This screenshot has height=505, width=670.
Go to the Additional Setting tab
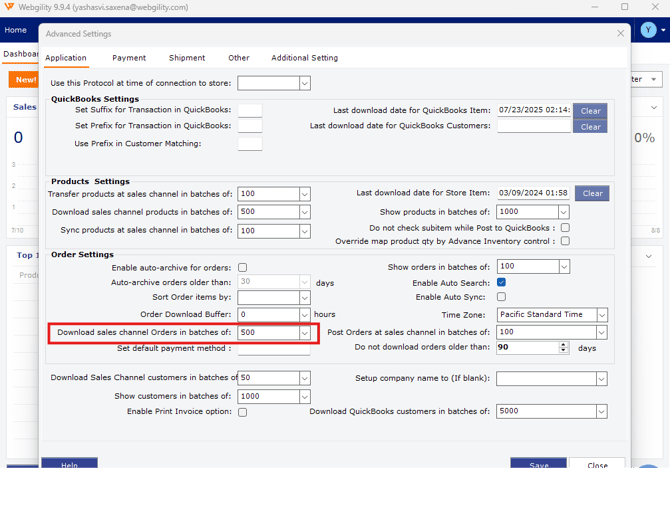coord(304,58)
